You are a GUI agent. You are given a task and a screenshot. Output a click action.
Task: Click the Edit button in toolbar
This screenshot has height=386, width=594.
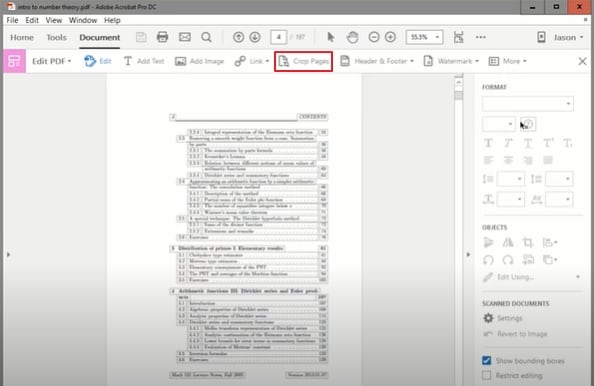[x=98, y=61]
